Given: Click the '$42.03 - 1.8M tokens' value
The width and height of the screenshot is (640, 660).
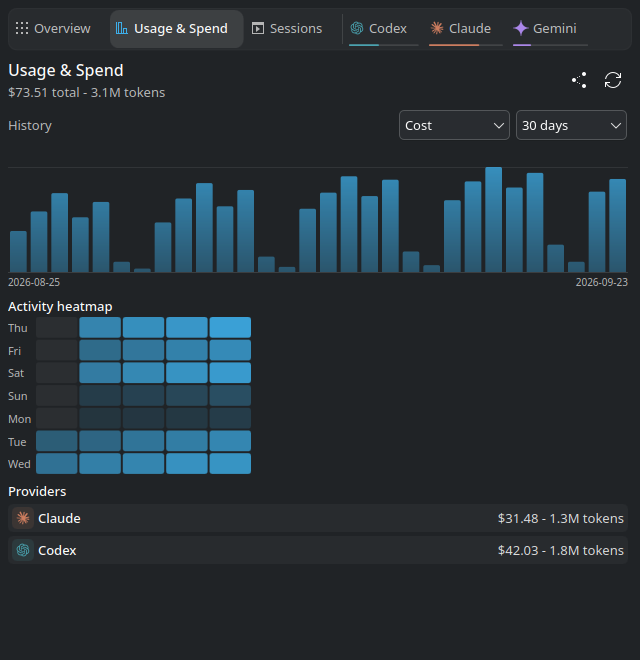Looking at the screenshot, I should coord(560,550).
